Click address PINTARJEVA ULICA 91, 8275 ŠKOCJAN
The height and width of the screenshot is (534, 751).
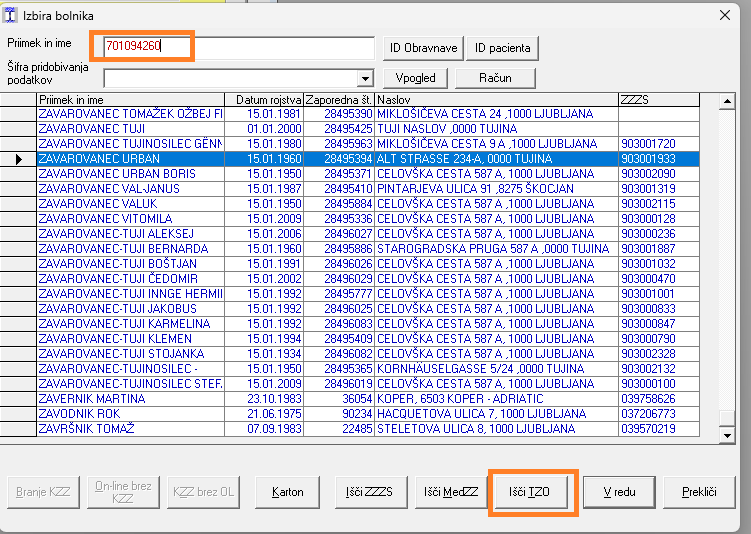[x=475, y=189]
